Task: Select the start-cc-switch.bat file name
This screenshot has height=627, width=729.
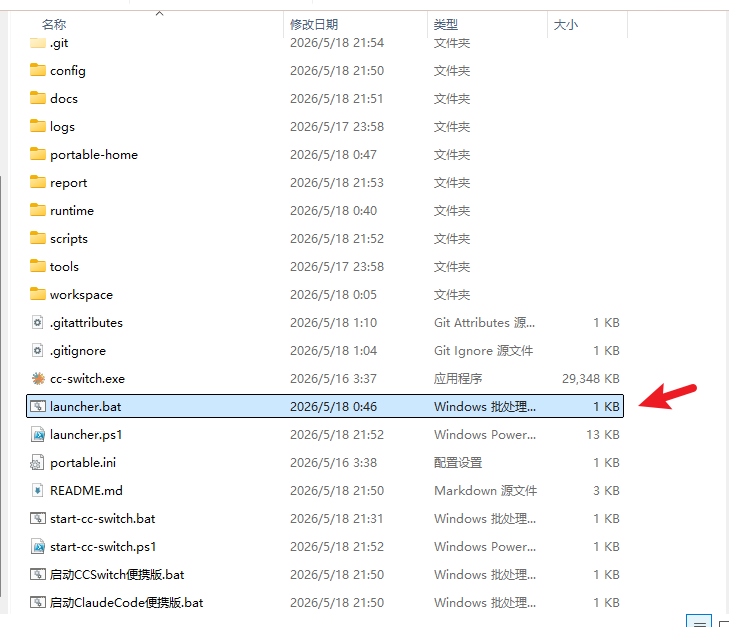Action: (x=103, y=518)
